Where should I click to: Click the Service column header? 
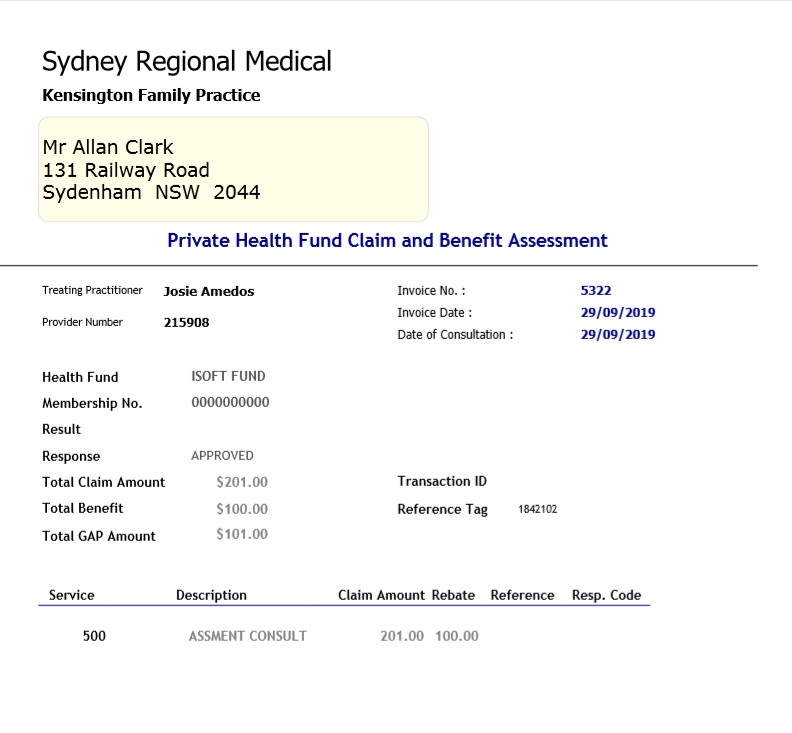pyautogui.click(x=72, y=595)
